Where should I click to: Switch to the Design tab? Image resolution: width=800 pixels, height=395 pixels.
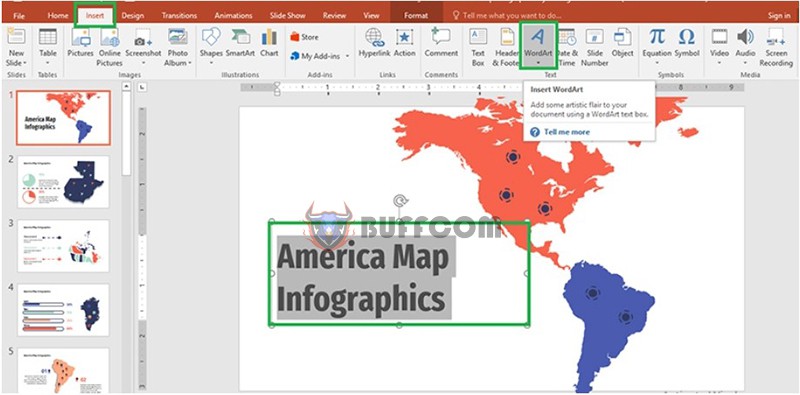133,16
